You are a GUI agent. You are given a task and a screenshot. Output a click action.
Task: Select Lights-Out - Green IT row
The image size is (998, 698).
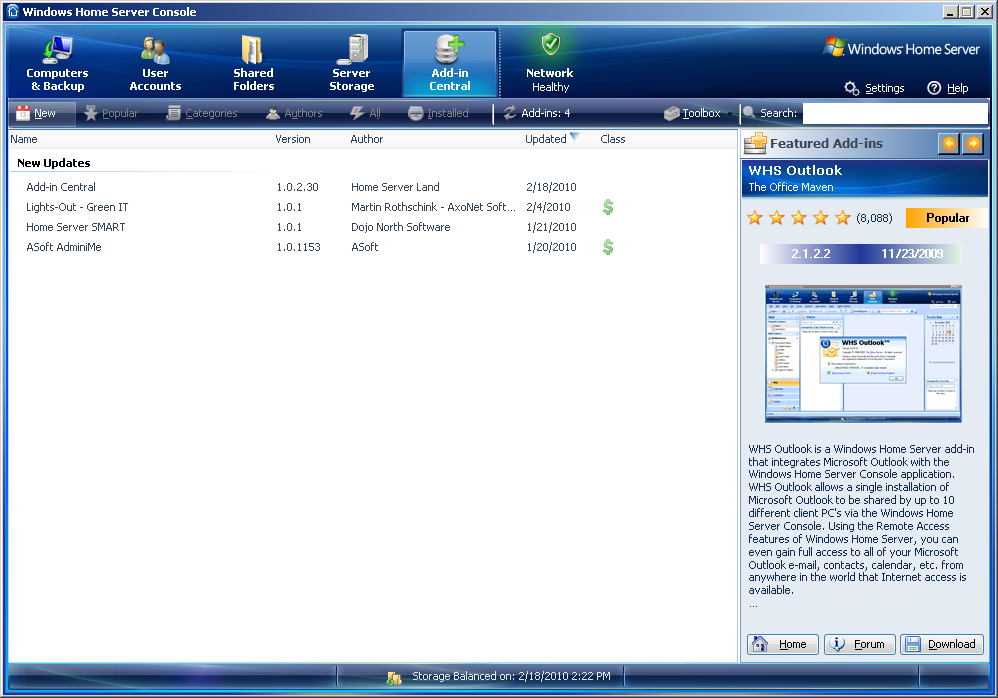point(372,207)
